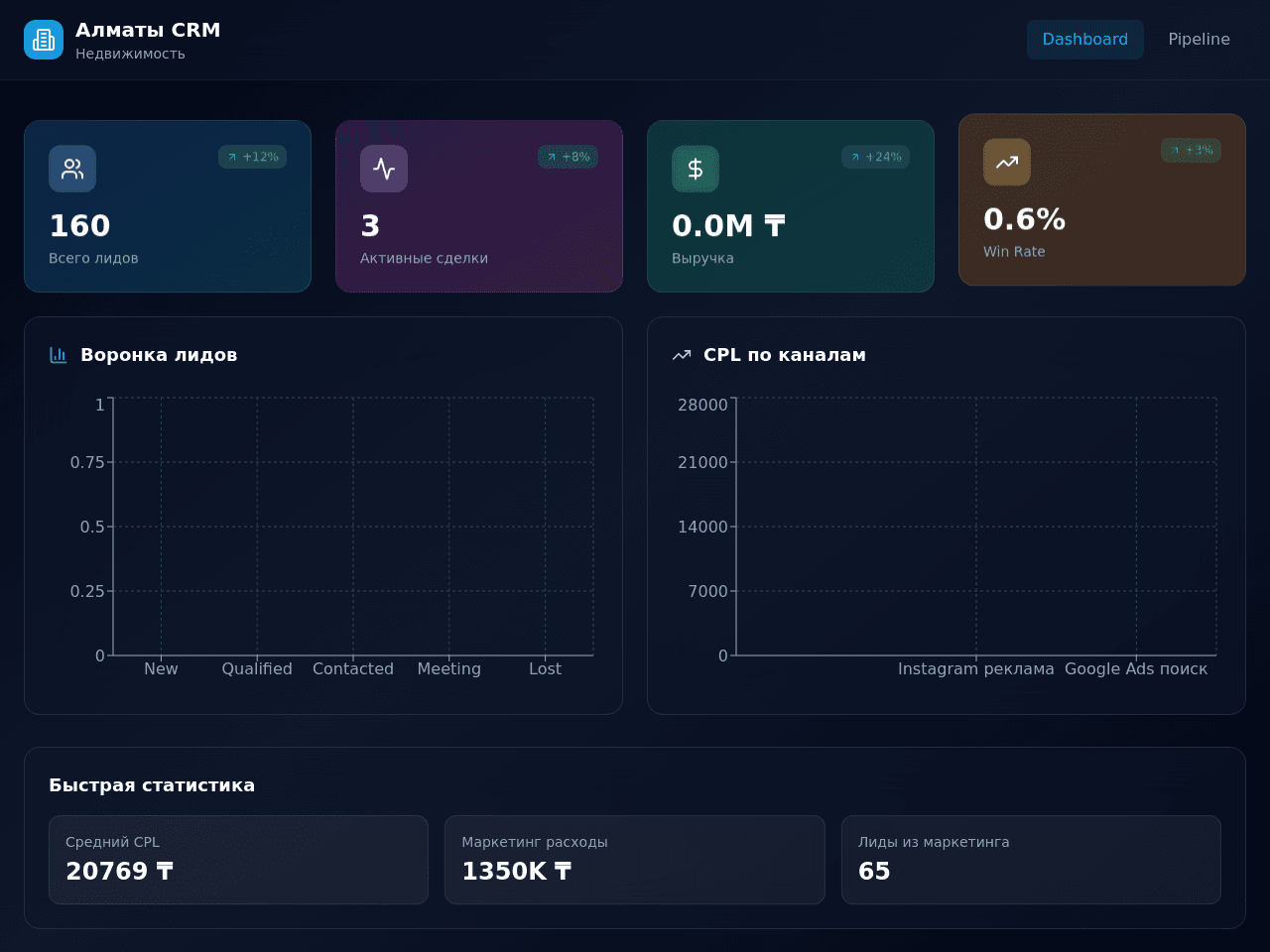Viewport: 1270px width, 952px height.
Task: Click the 160 total leads value
Action: click(x=79, y=226)
